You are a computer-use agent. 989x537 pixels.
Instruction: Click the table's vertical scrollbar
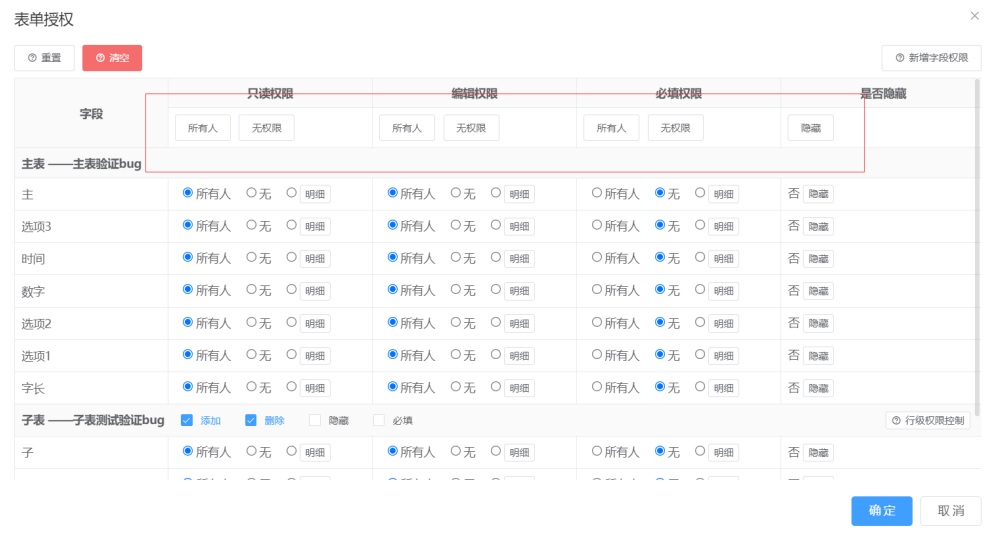click(x=977, y=250)
